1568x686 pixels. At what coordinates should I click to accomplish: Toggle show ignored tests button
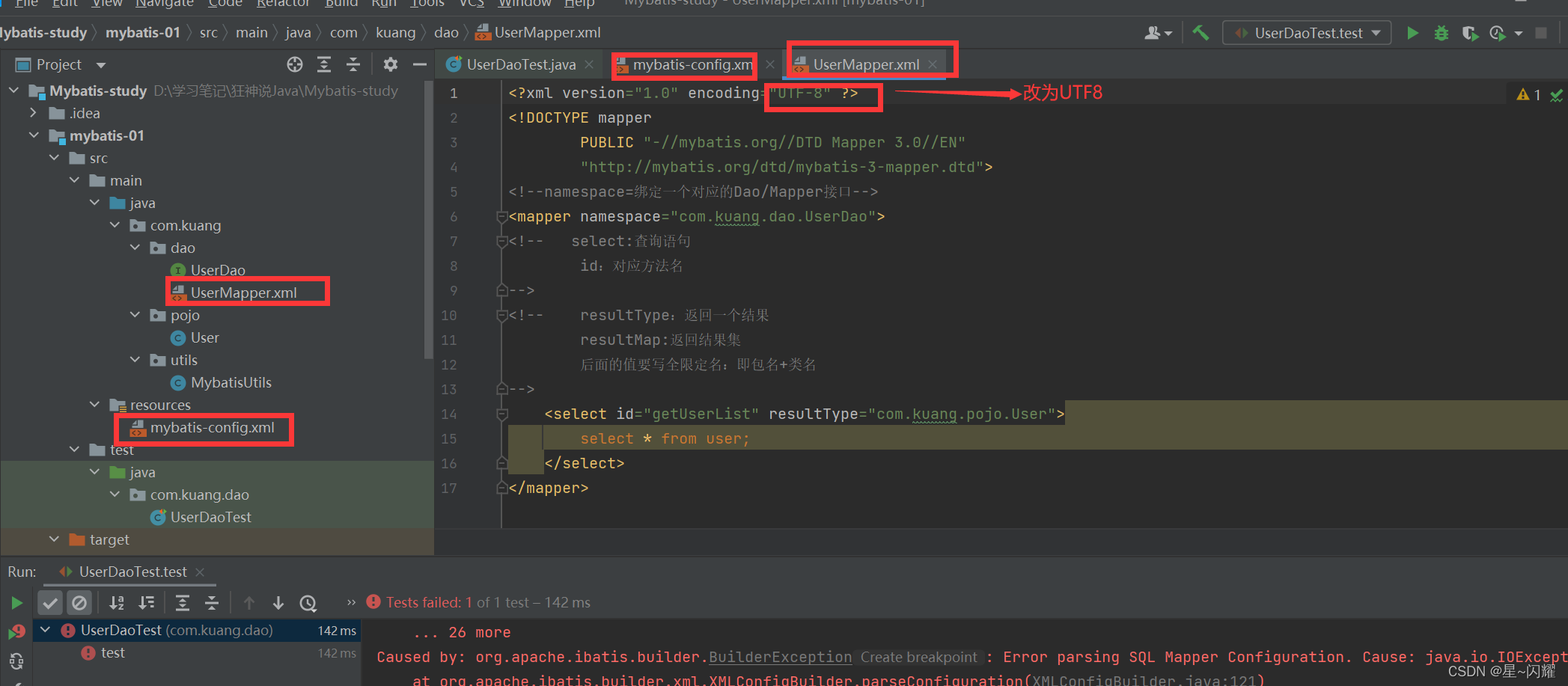click(x=79, y=602)
